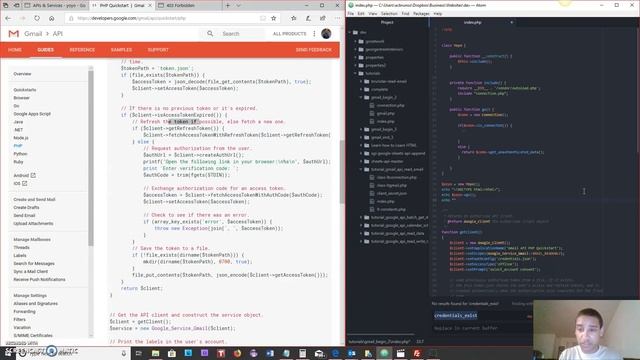Collapse the root dev folder in Atom
Screen dimensions: 640x360
(x=350, y=32)
